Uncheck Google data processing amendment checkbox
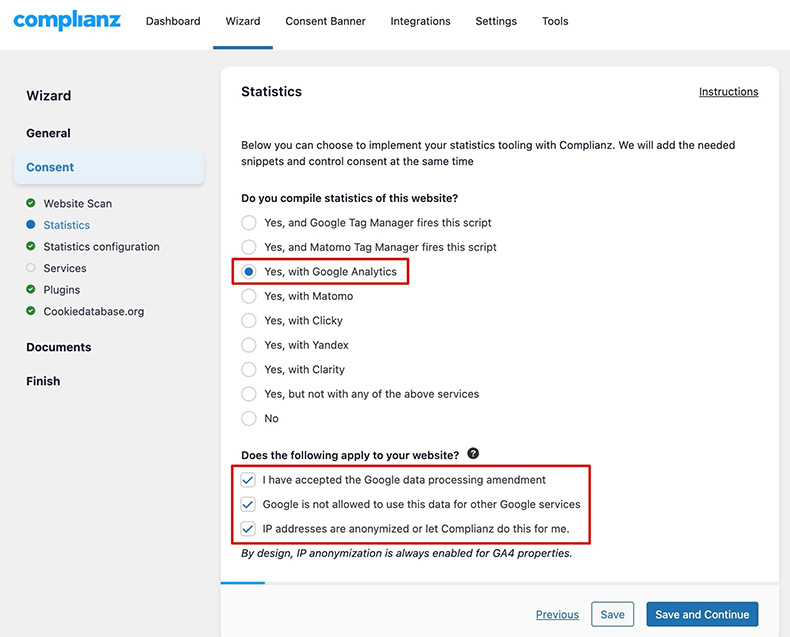 248,480
